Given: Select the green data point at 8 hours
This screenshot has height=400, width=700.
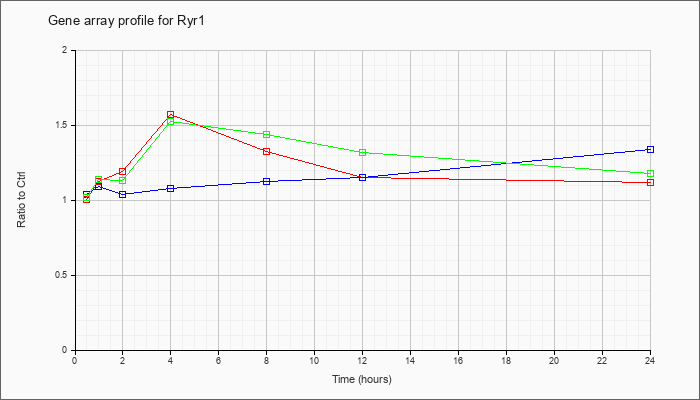Looking at the screenshot, I should (267, 134).
